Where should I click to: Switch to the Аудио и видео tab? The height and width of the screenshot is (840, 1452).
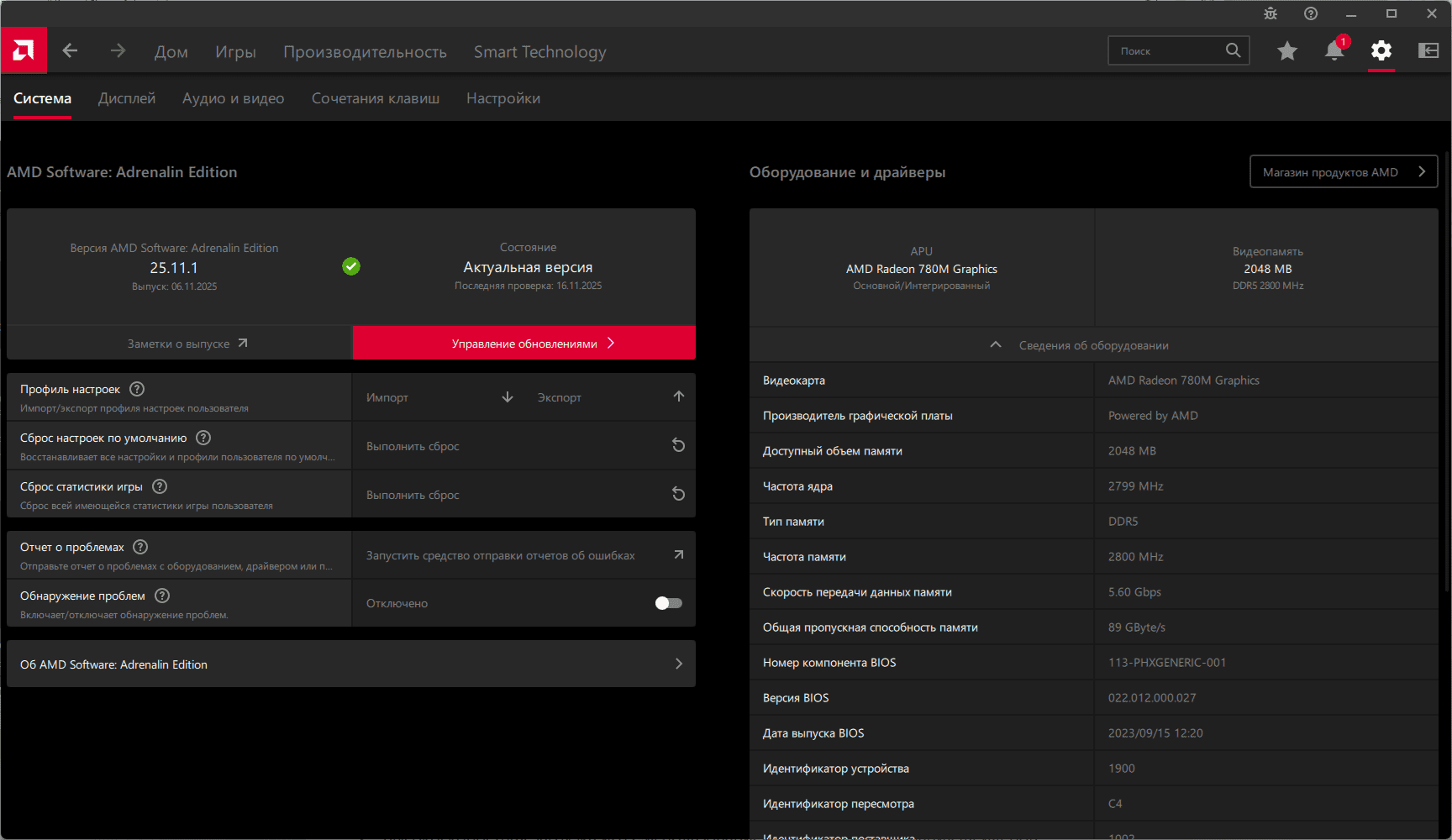(x=234, y=98)
